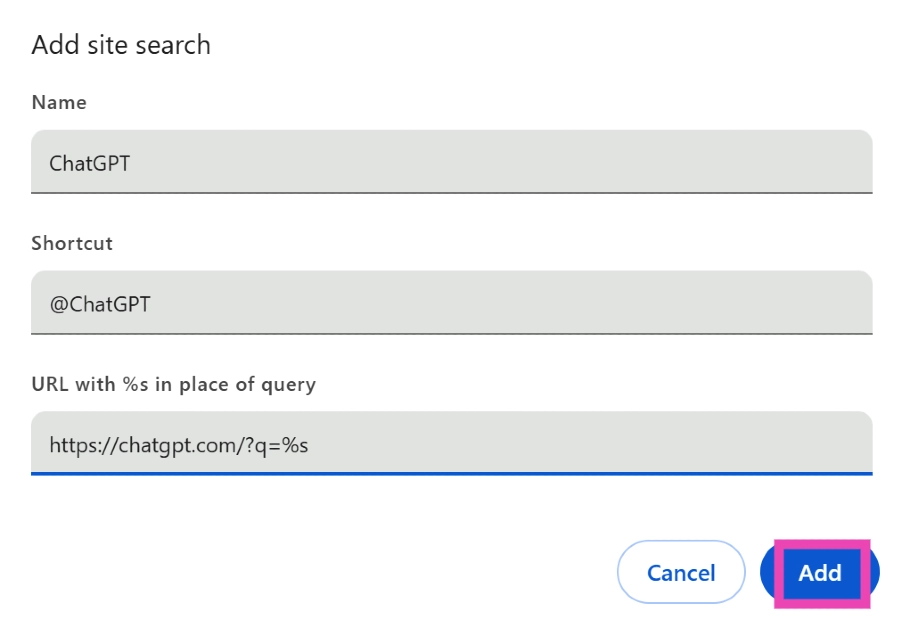Confirm the site search with Add
This screenshot has height=628, width=902.
click(820, 573)
